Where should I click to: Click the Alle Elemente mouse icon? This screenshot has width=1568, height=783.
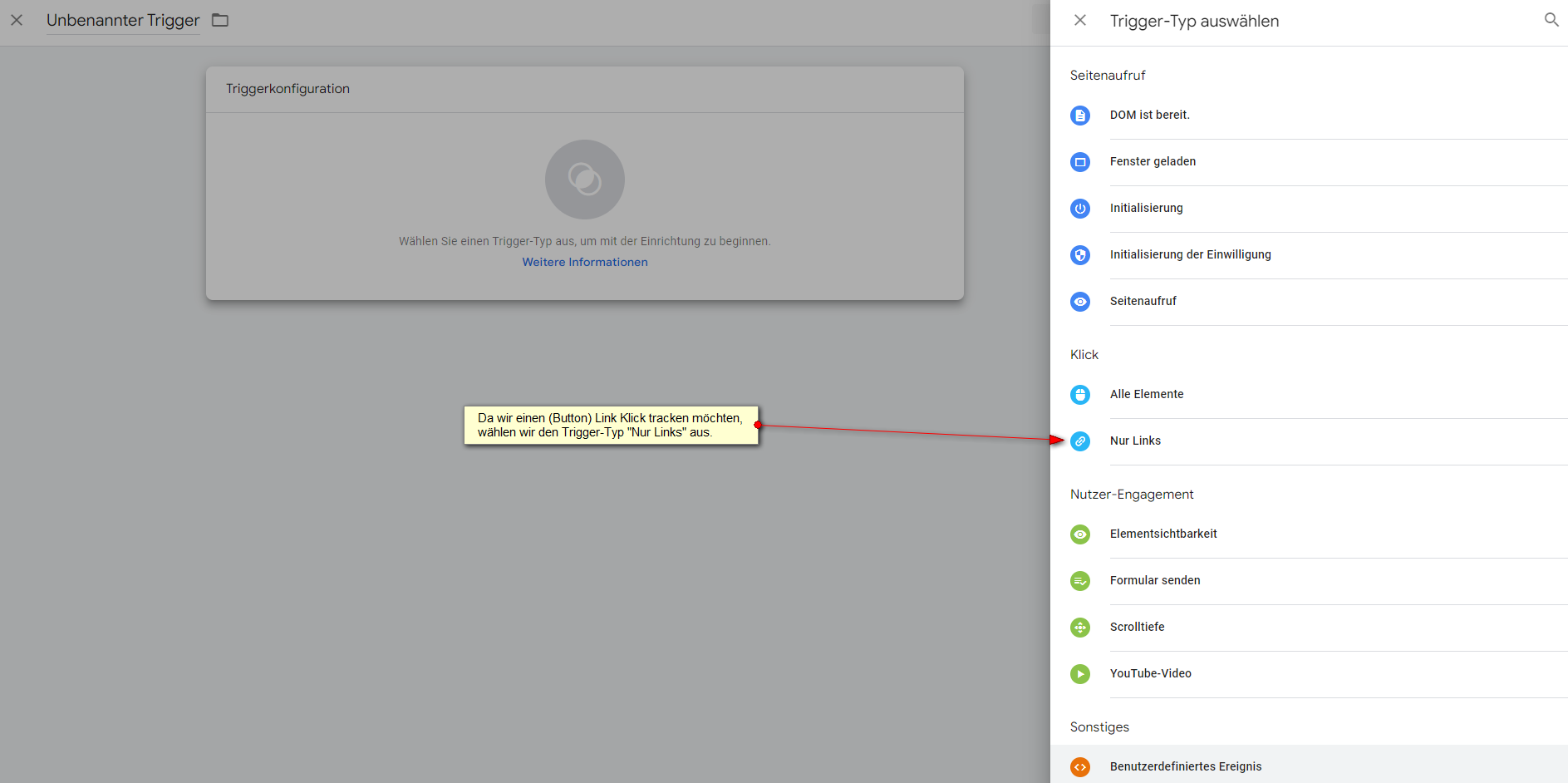[x=1080, y=395]
